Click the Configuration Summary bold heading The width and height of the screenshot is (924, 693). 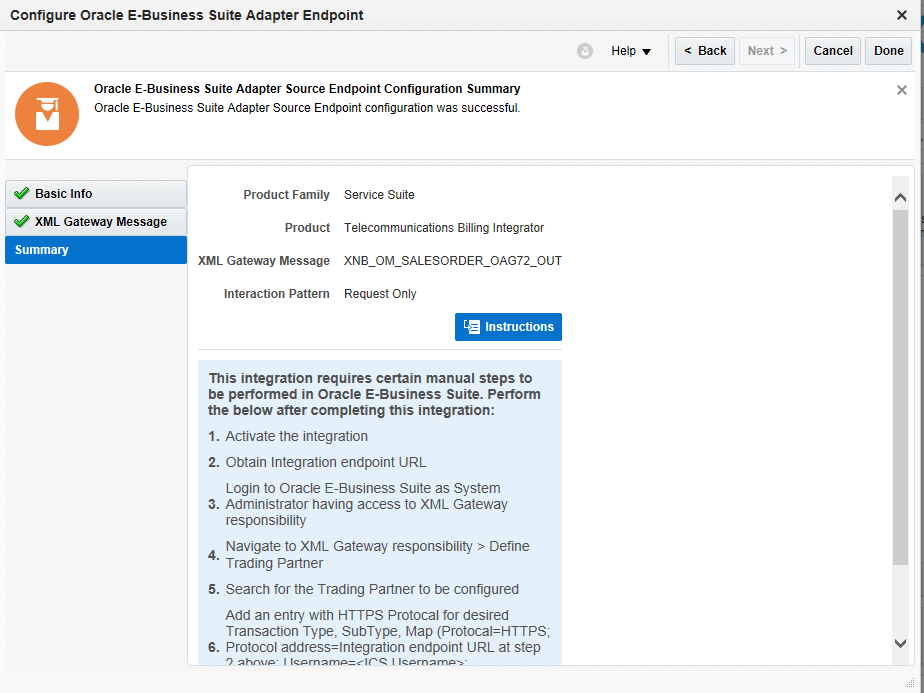(x=307, y=89)
